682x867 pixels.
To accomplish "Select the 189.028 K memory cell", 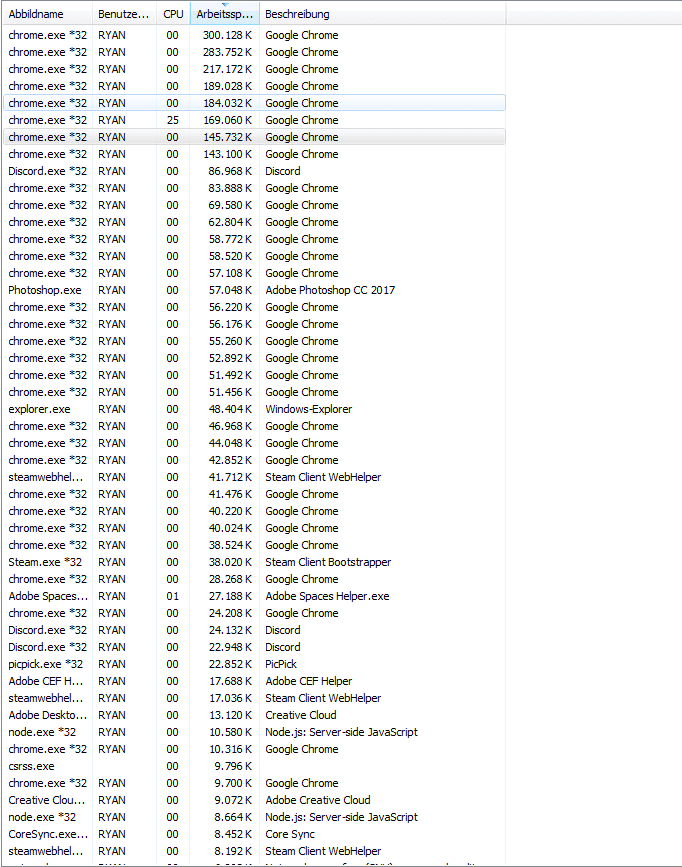I will pos(227,86).
